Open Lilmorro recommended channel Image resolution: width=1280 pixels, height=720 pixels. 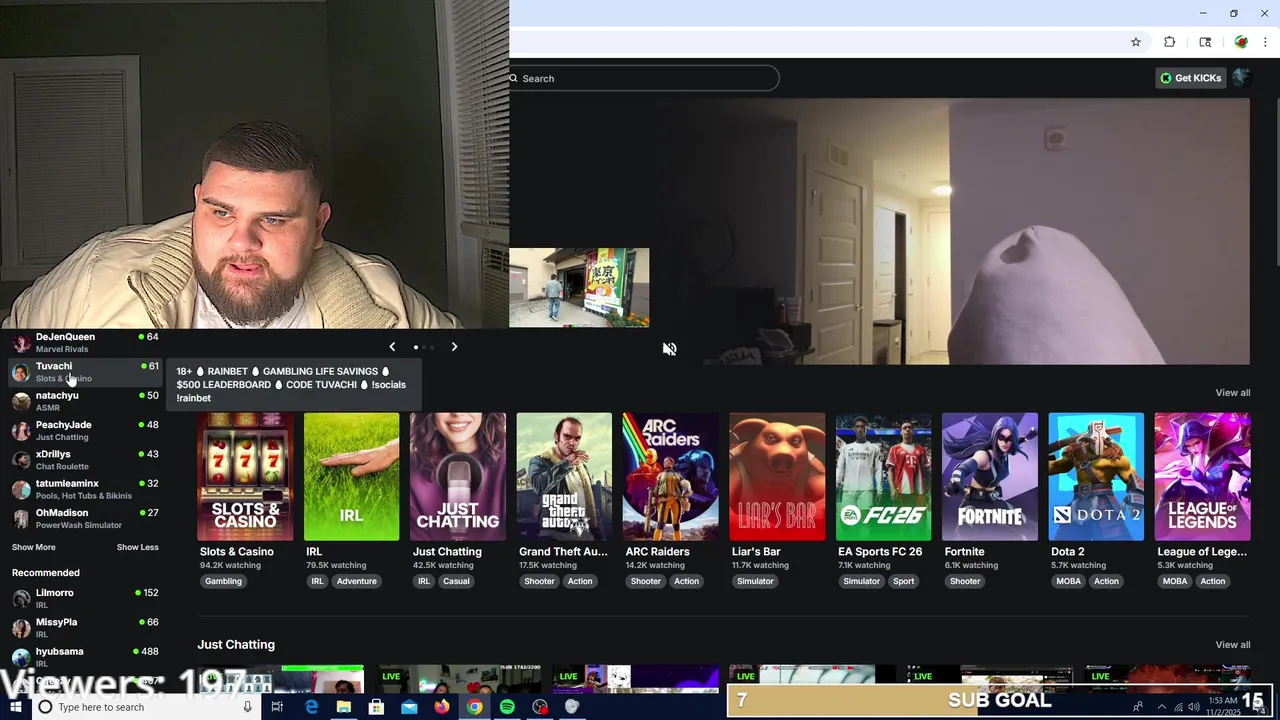pyautogui.click(x=85, y=598)
